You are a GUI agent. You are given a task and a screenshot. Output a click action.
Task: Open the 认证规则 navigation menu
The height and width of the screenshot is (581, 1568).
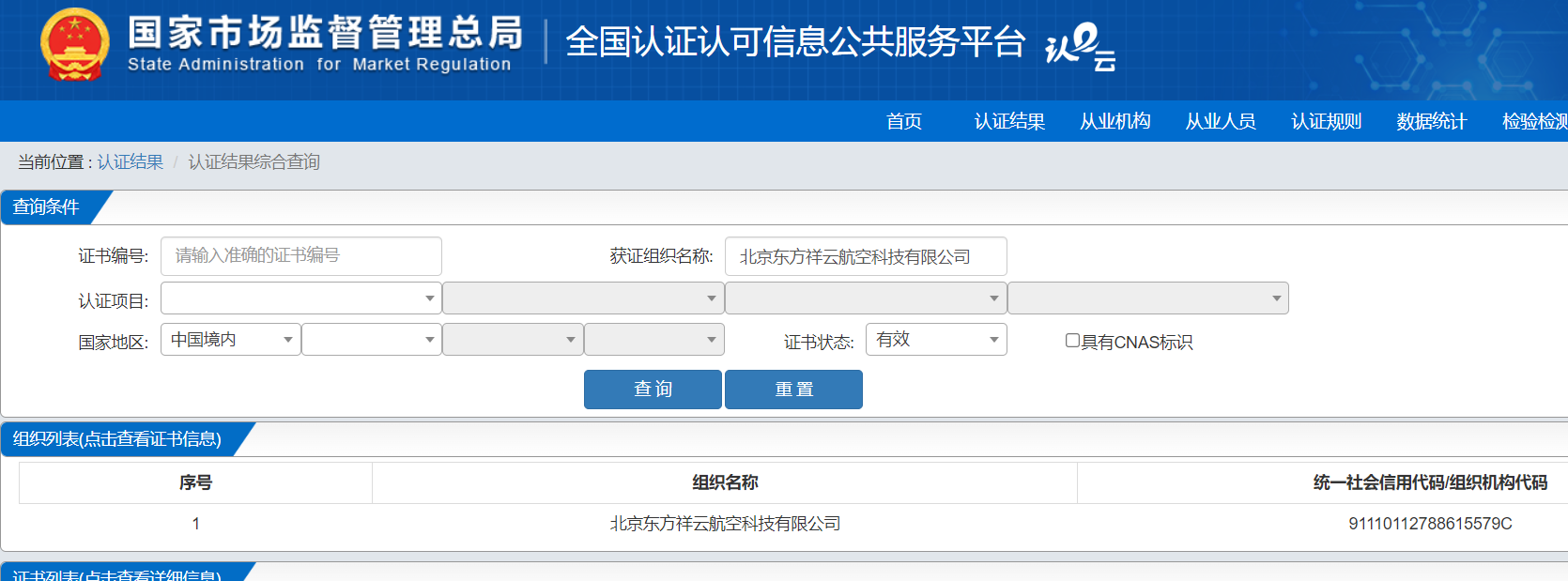[x=1326, y=121]
